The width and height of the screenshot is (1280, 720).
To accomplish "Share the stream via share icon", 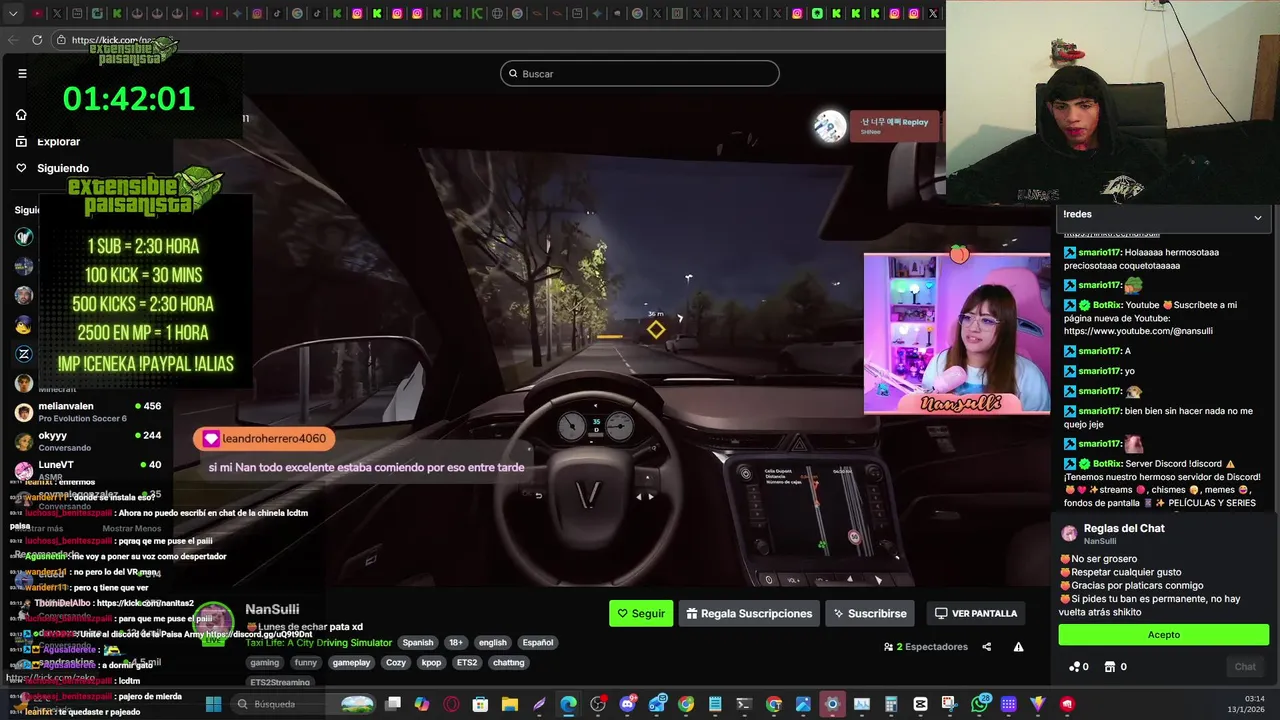I will pyautogui.click(x=986, y=647).
